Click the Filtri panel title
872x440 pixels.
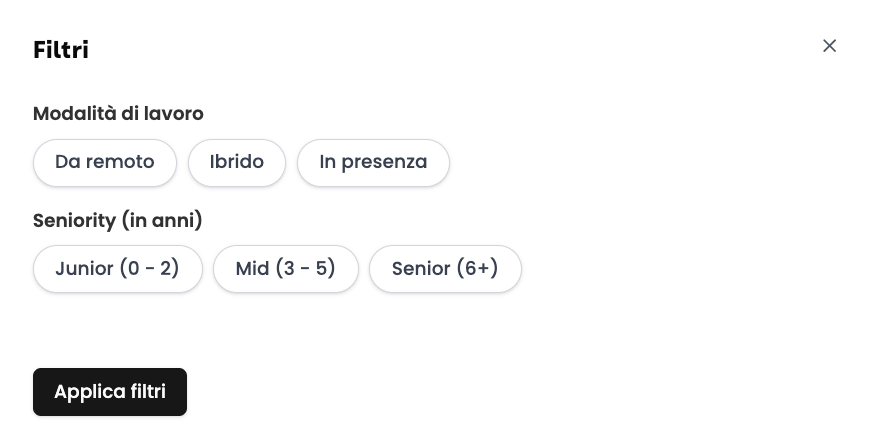[61, 49]
